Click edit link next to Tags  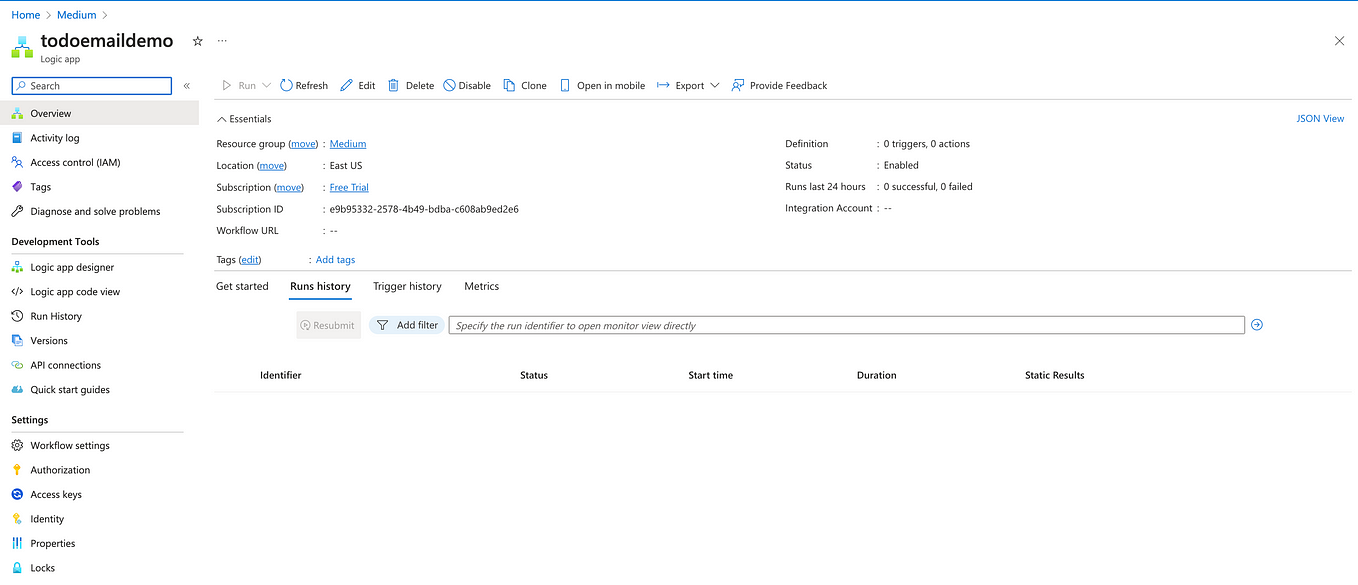pos(250,260)
